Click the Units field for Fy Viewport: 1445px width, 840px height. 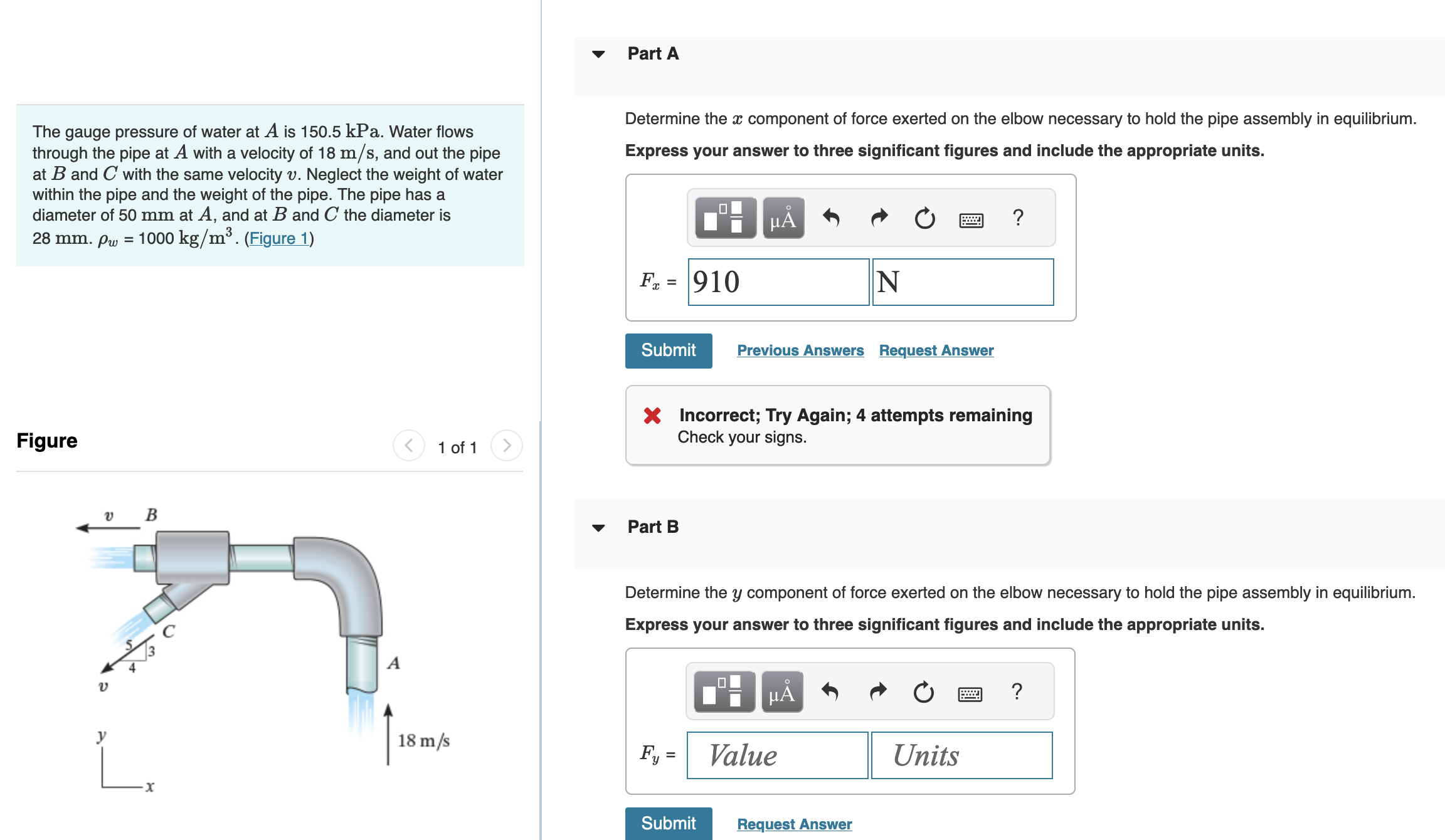tap(961, 755)
